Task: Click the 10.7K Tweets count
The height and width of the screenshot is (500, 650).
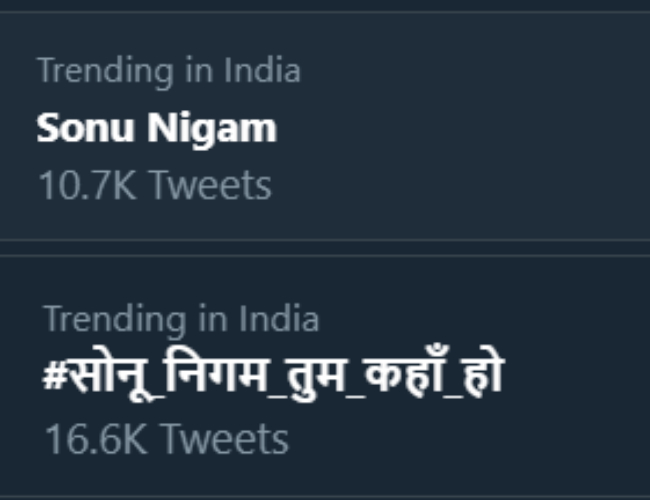Action: pyautogui.click(x=154, y=185)
